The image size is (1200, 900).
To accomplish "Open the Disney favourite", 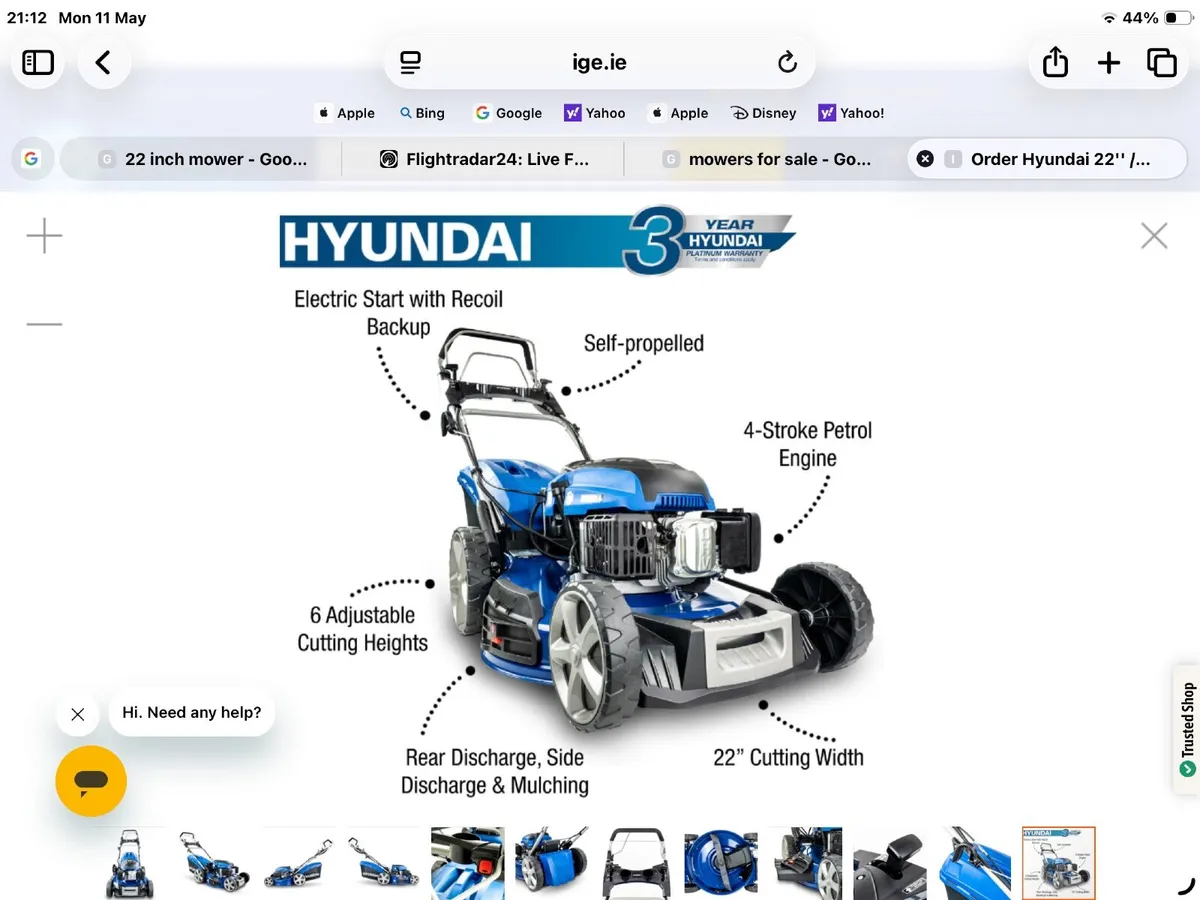I will [764, 113].
